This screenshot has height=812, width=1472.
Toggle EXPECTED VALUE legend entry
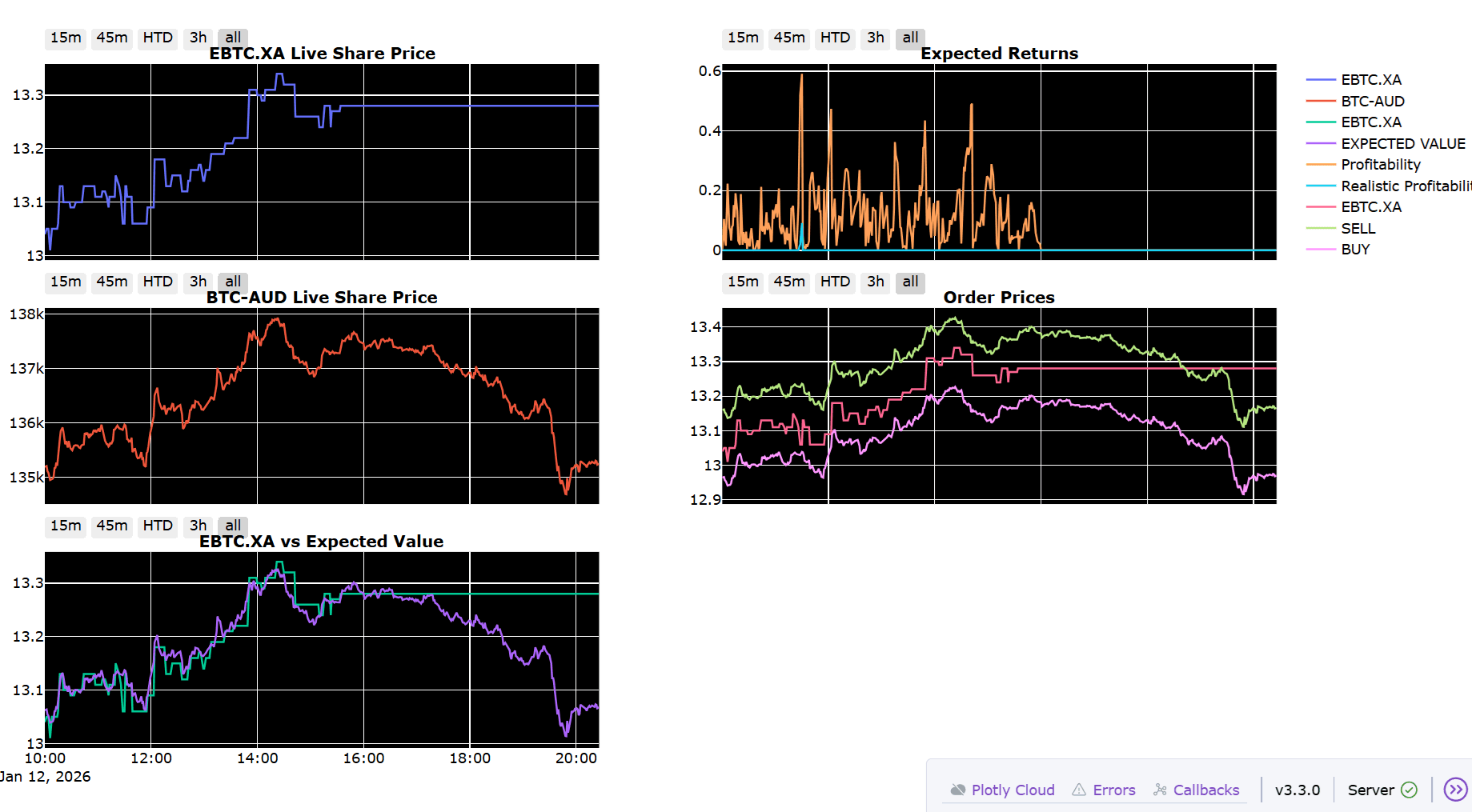click(x=1402, y=143)
